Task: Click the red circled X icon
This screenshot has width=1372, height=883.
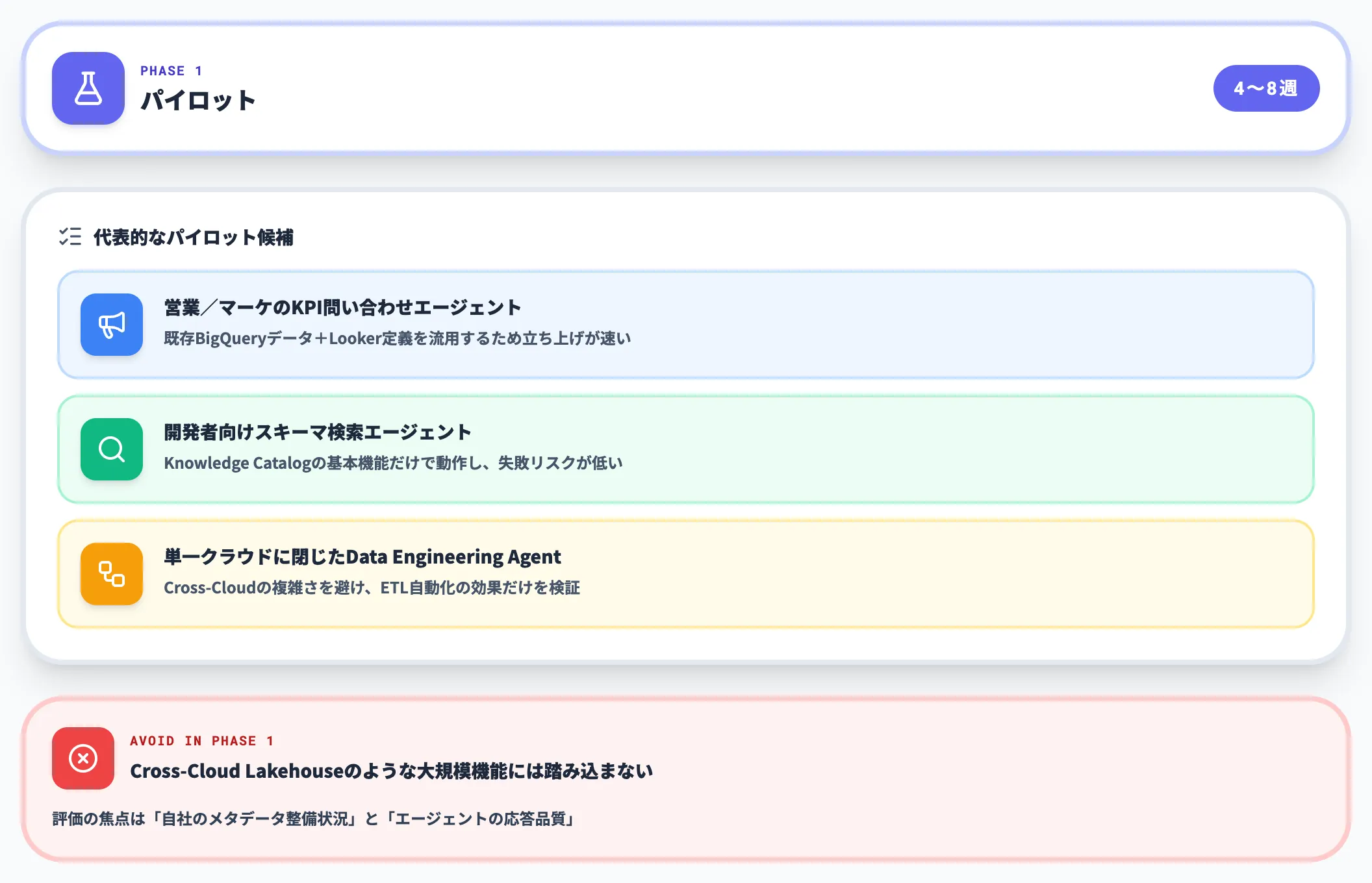Action: [x=83, y=758]
